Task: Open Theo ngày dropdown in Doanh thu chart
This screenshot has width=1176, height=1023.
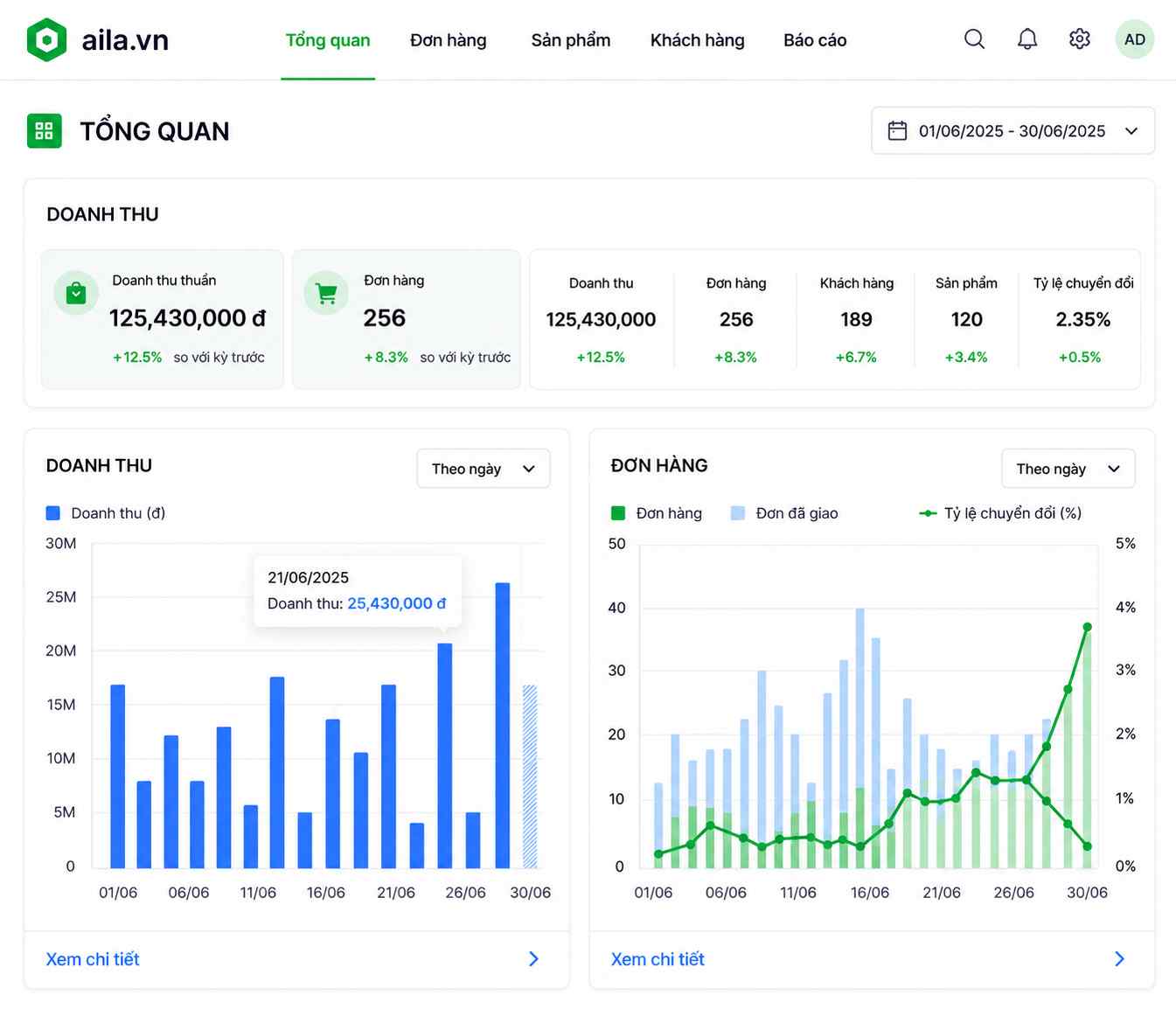Action: coord(484,469)
